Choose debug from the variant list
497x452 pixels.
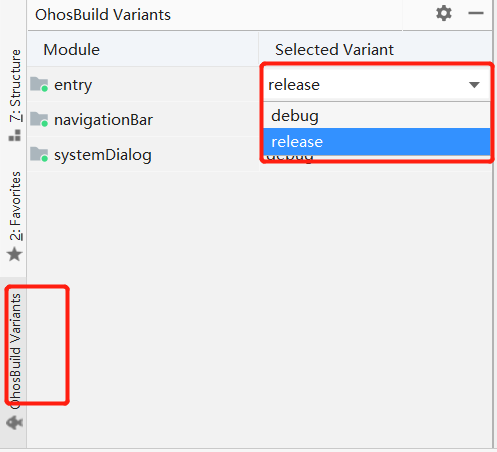coord(377,116)
